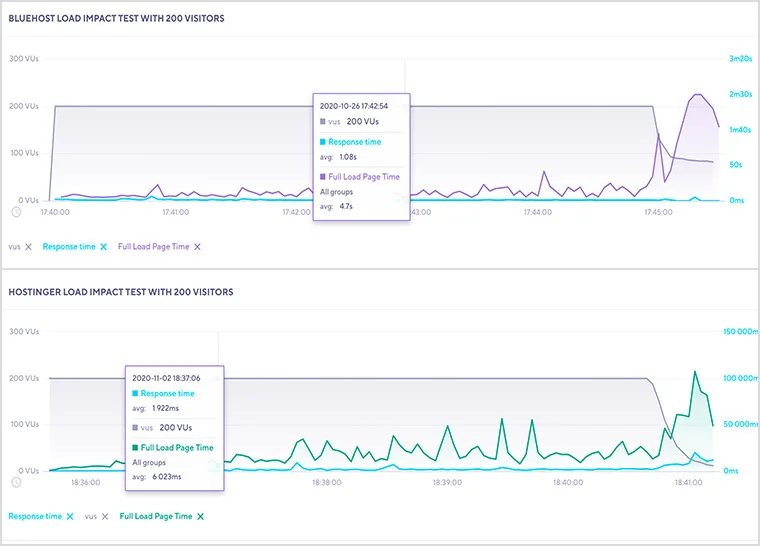
Task: Click the 18:36:00 time label on the Hostinger axis
Action: [x=85, y=482]
